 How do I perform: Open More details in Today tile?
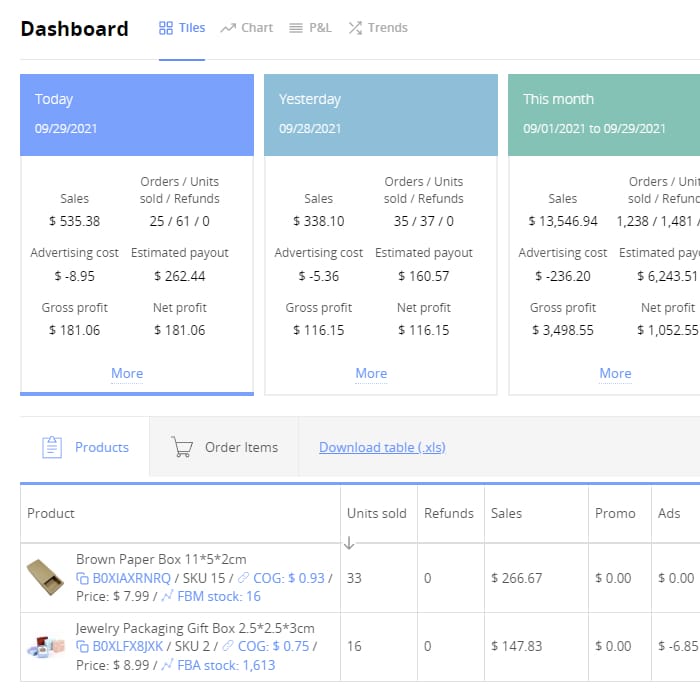127,373
